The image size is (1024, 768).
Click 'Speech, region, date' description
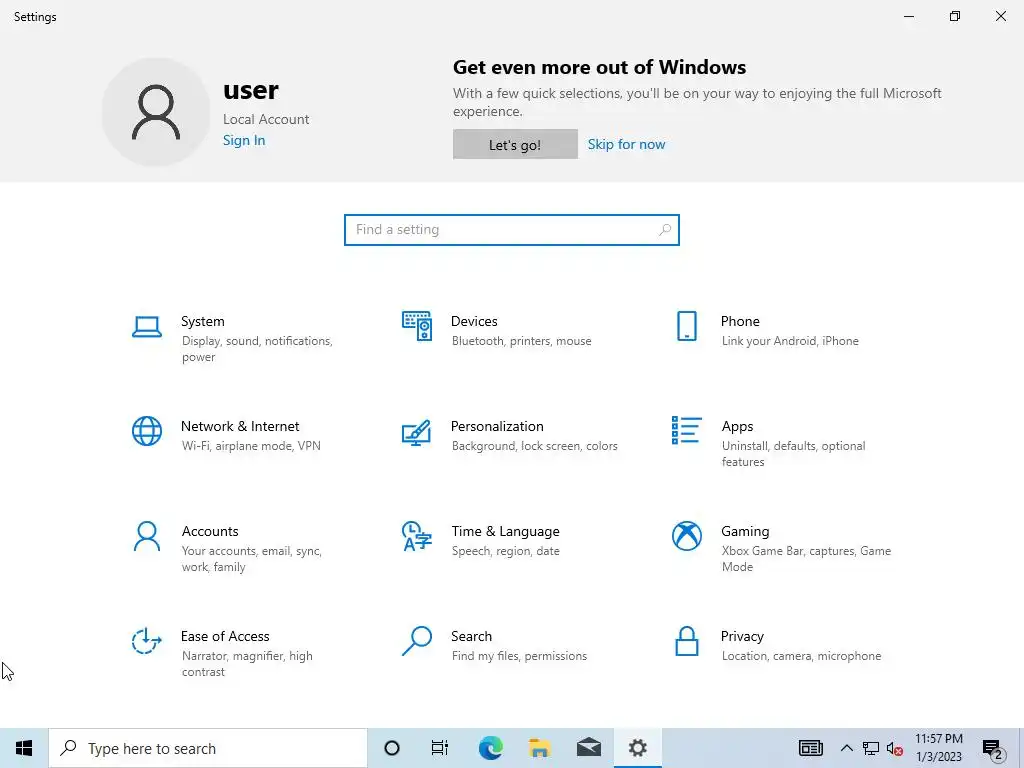tap(505, 551)
